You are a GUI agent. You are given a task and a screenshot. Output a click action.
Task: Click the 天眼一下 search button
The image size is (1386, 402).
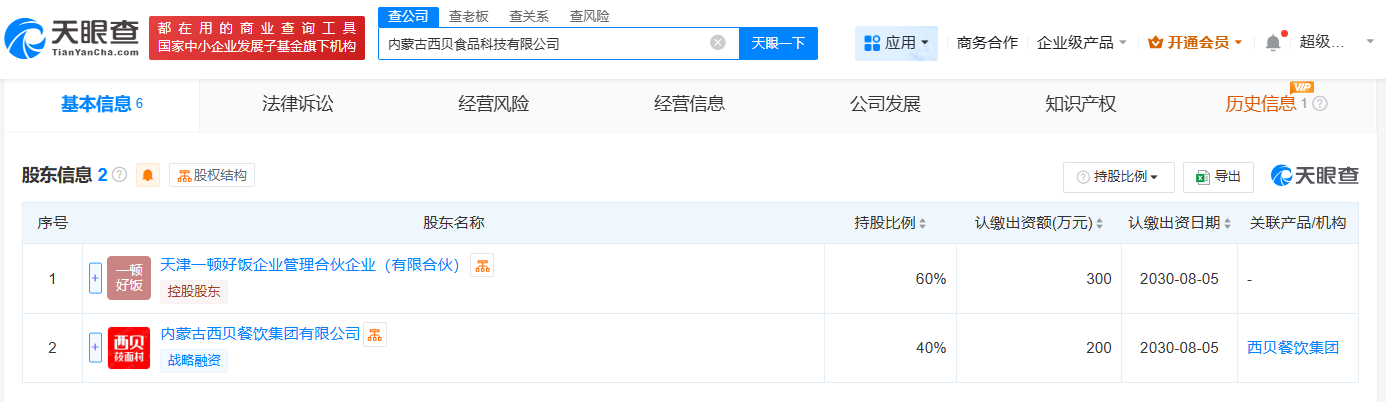point(778,43)
